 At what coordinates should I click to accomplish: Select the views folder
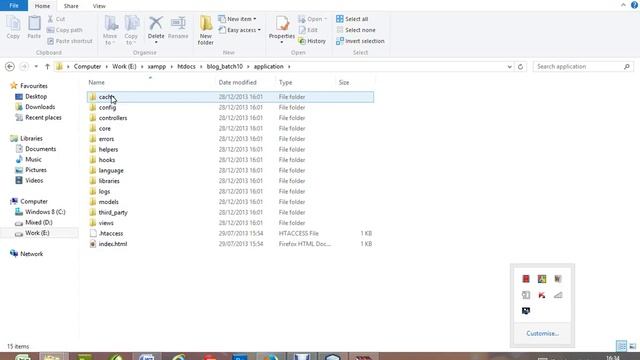[x=230, y=223]
